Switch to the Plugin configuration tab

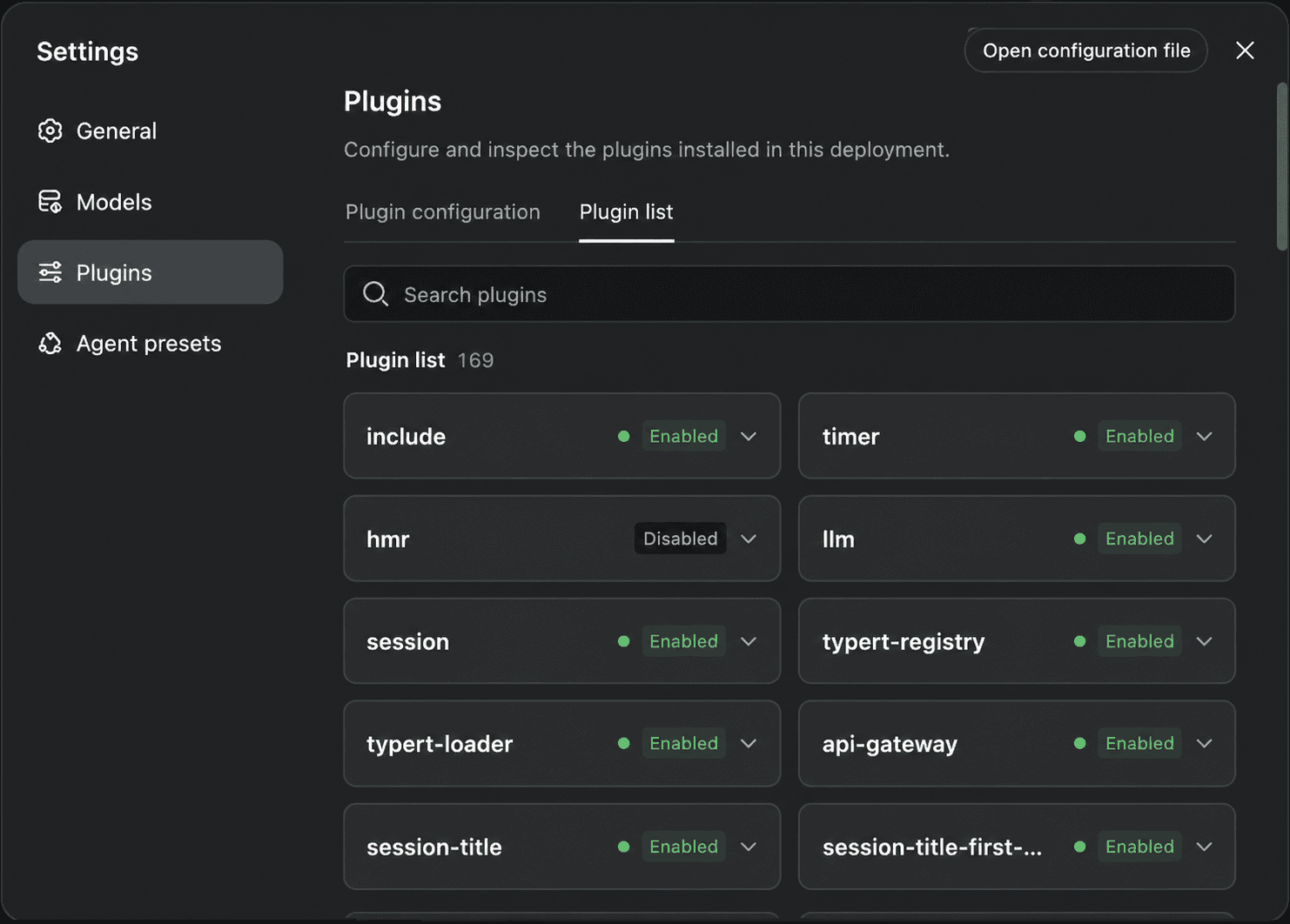point(443,212)
